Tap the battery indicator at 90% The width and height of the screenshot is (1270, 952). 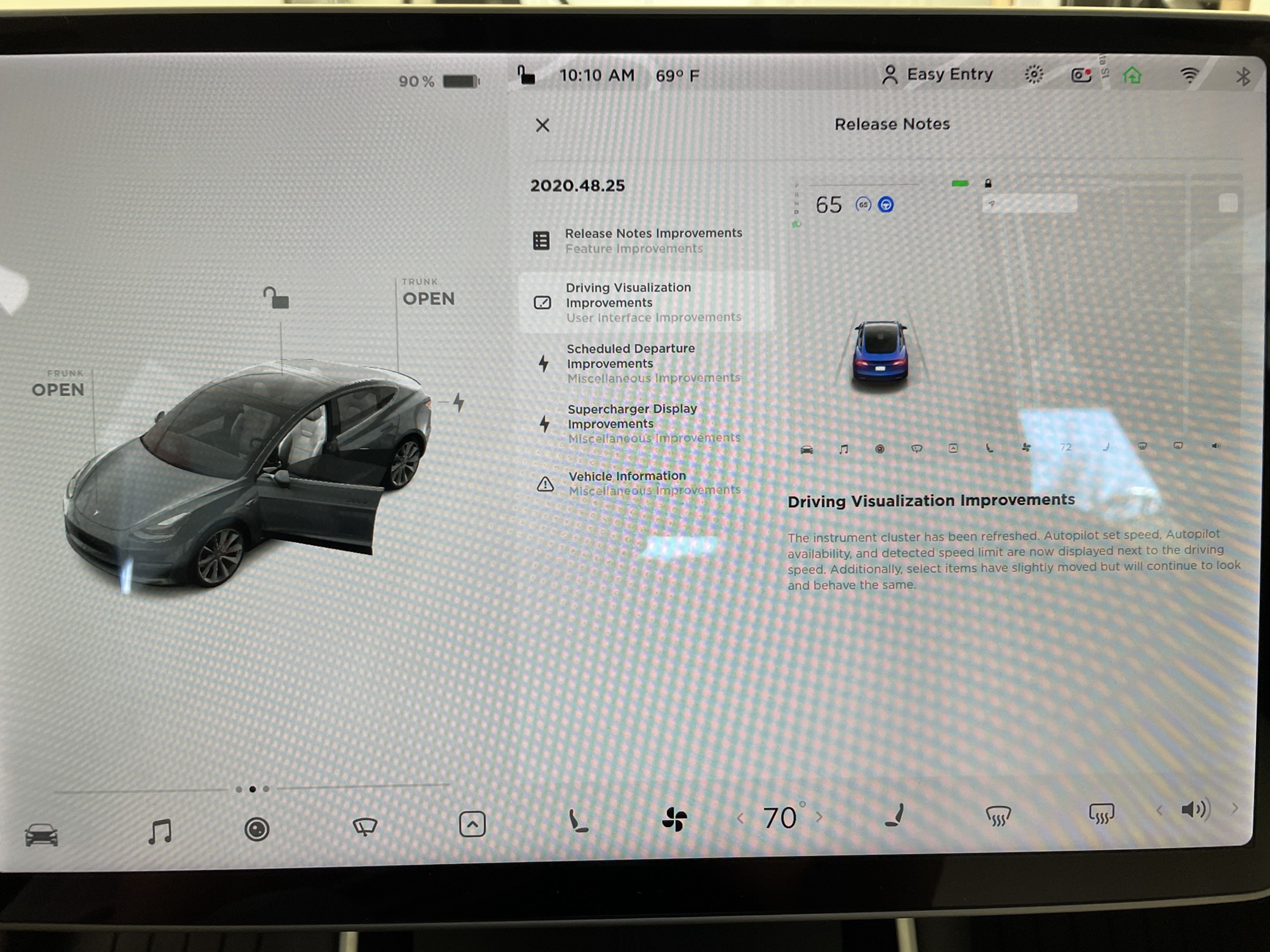tap(439, 81)
